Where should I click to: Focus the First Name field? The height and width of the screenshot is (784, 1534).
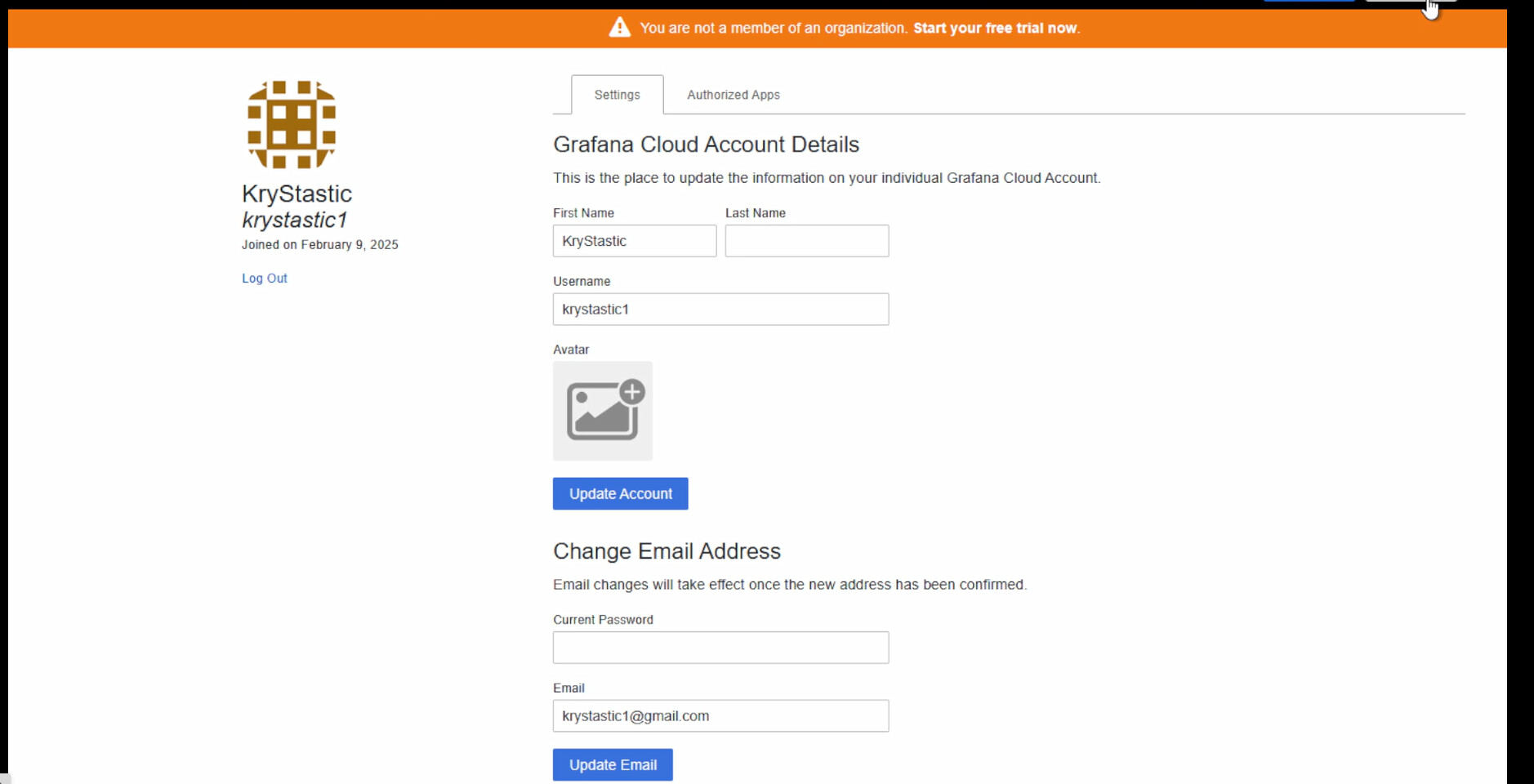click(x=635, y=241)
